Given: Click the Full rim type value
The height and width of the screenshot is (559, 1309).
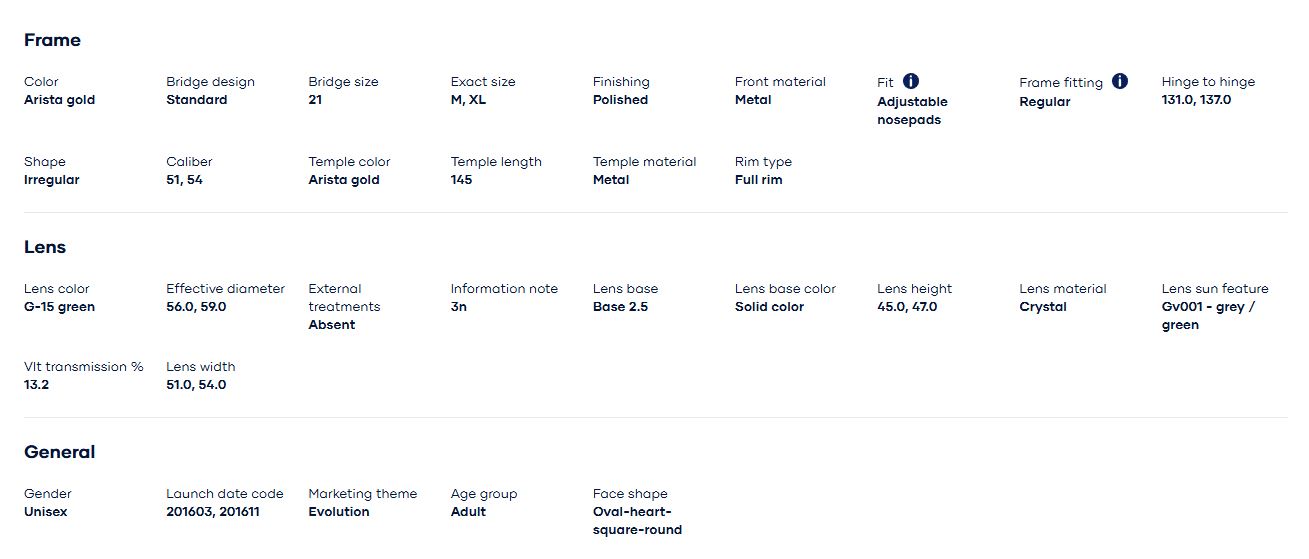Looking at the screenshot, I should [758, 180].
